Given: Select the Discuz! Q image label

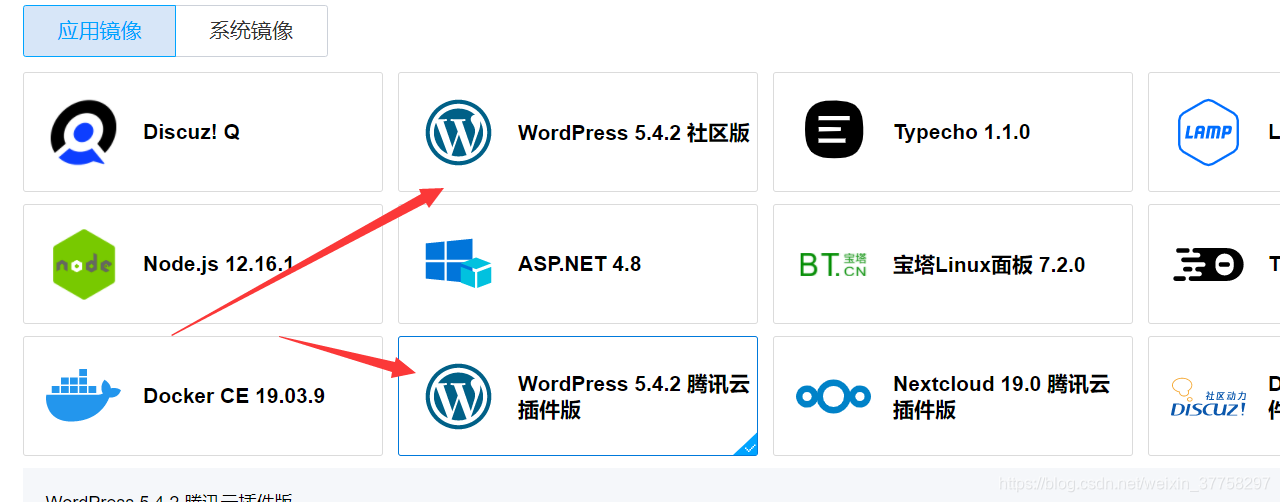Looking at the screenshot, I should [x=191, y=132].
